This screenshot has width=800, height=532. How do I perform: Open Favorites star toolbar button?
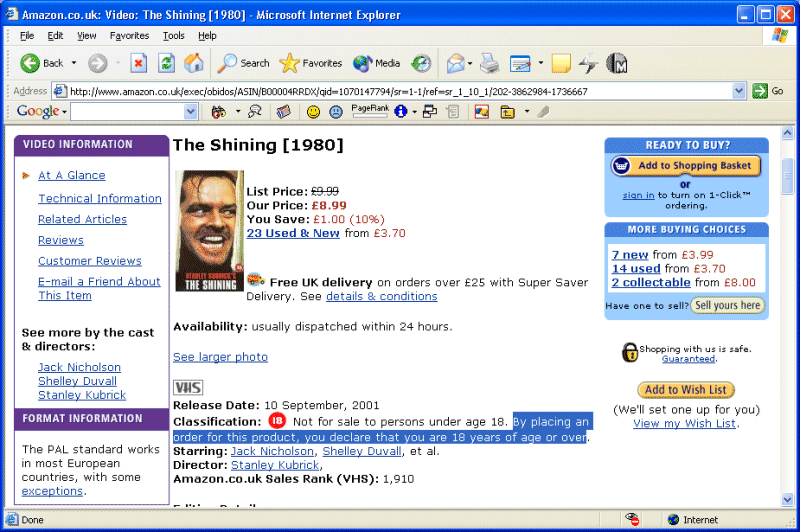[x=311, y=63]
